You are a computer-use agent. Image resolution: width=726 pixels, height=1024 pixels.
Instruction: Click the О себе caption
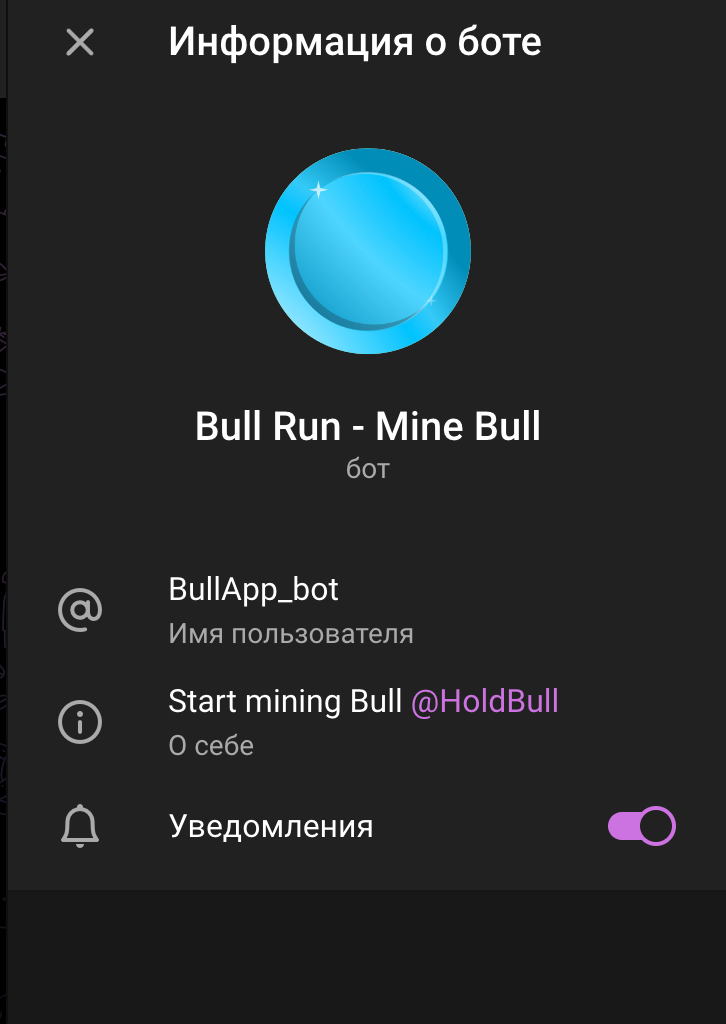click(x=211, y=746)
